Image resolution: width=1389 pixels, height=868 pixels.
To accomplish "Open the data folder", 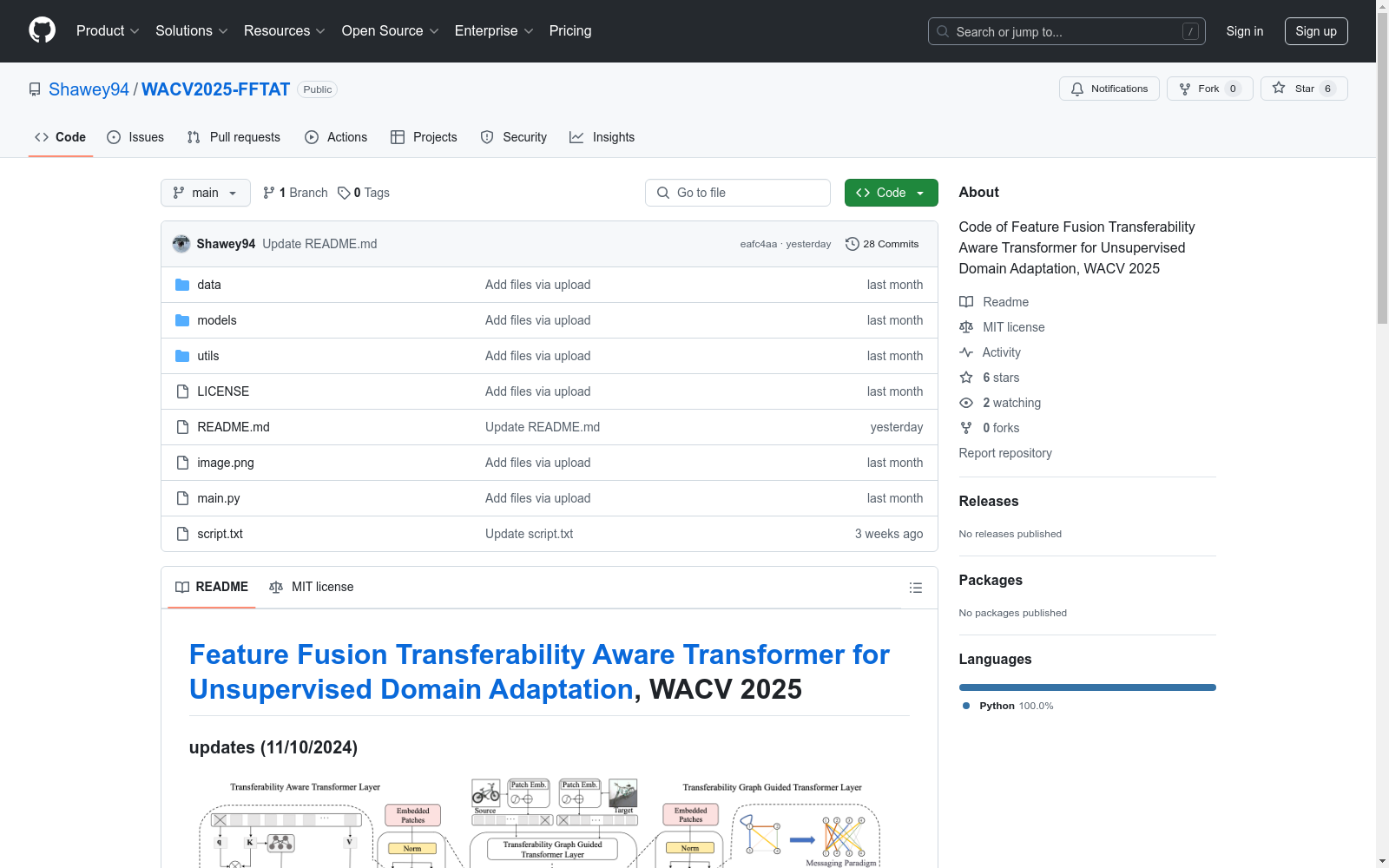I will tap(209, 285).
